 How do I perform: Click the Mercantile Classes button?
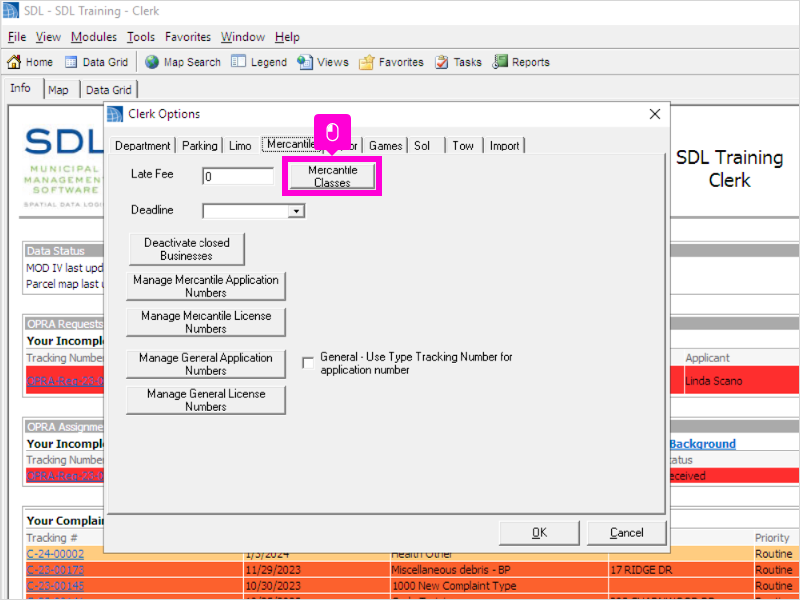(332, 176)
